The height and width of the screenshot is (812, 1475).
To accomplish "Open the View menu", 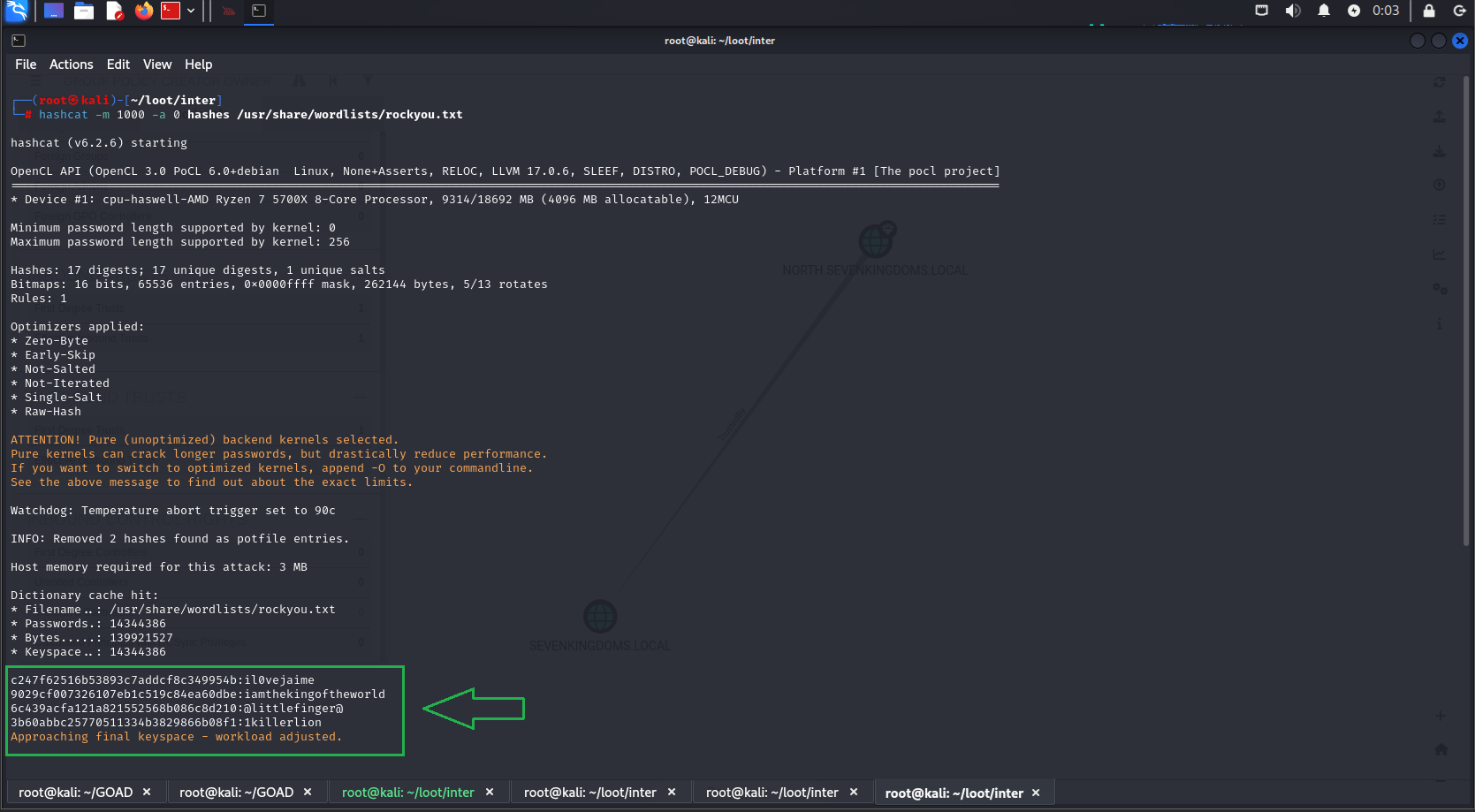I will pyautogui.click(x=157, y=65).
